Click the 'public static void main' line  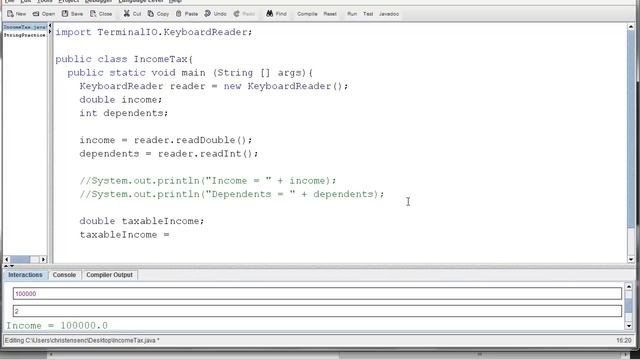pyautogui.click(x=190, y=73)
